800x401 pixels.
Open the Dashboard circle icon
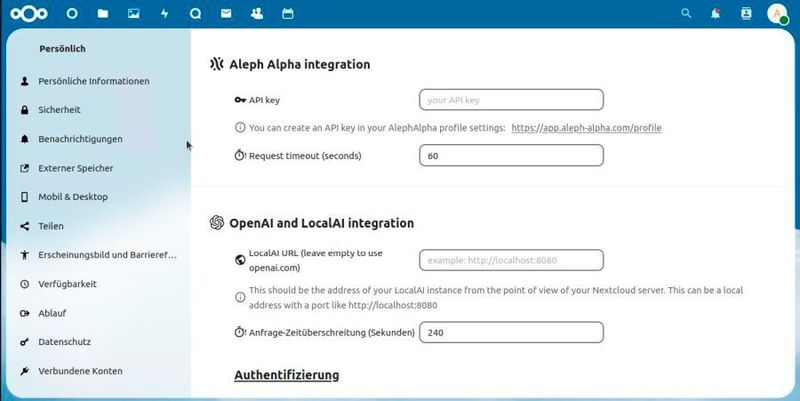[72, 14]
